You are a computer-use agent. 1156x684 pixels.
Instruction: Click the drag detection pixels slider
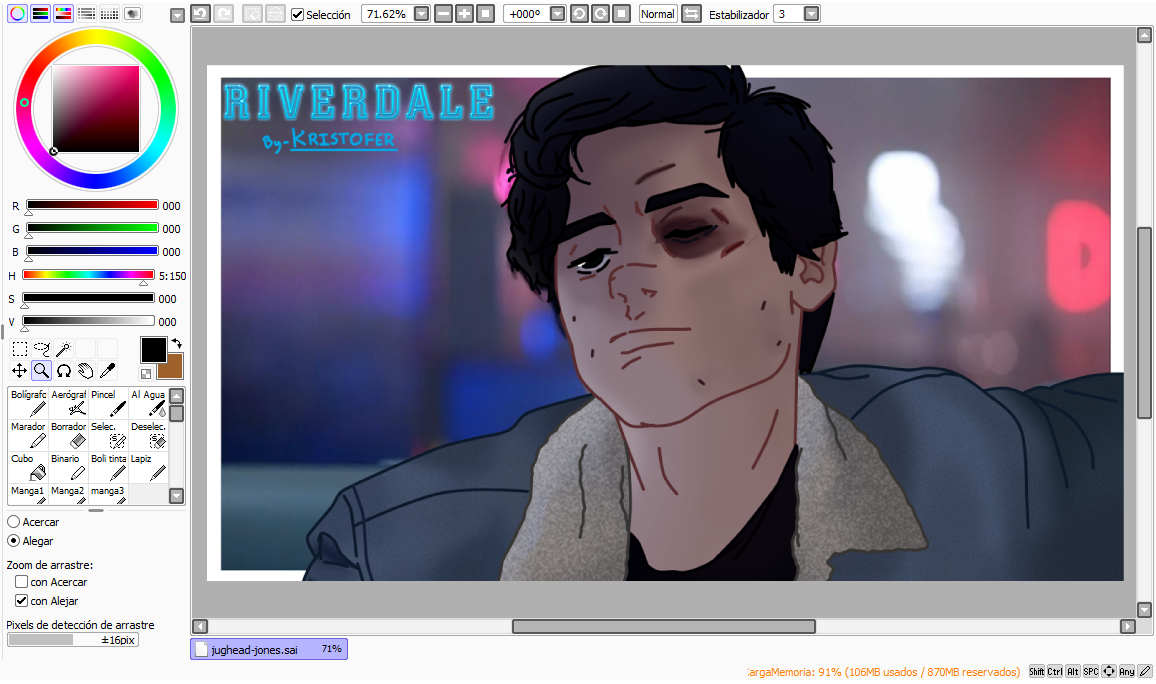point(72,640)
